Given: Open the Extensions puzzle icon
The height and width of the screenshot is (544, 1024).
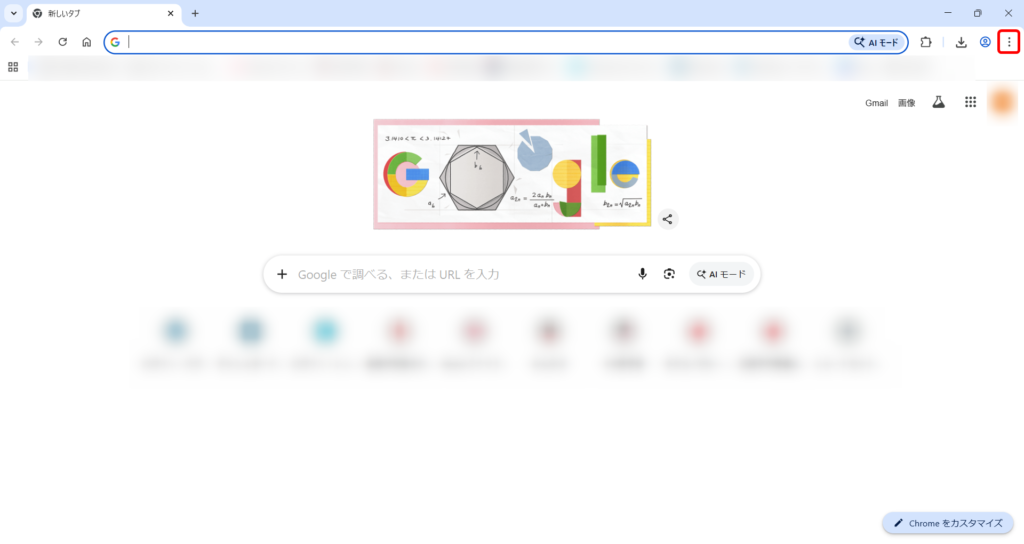Looking at the screenshot, I should click(x=926, y=42).
